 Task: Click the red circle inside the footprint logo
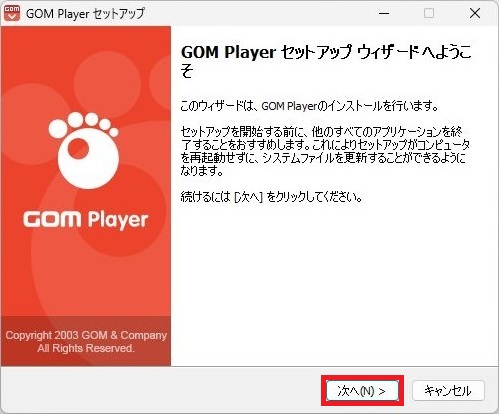point(78,148)
